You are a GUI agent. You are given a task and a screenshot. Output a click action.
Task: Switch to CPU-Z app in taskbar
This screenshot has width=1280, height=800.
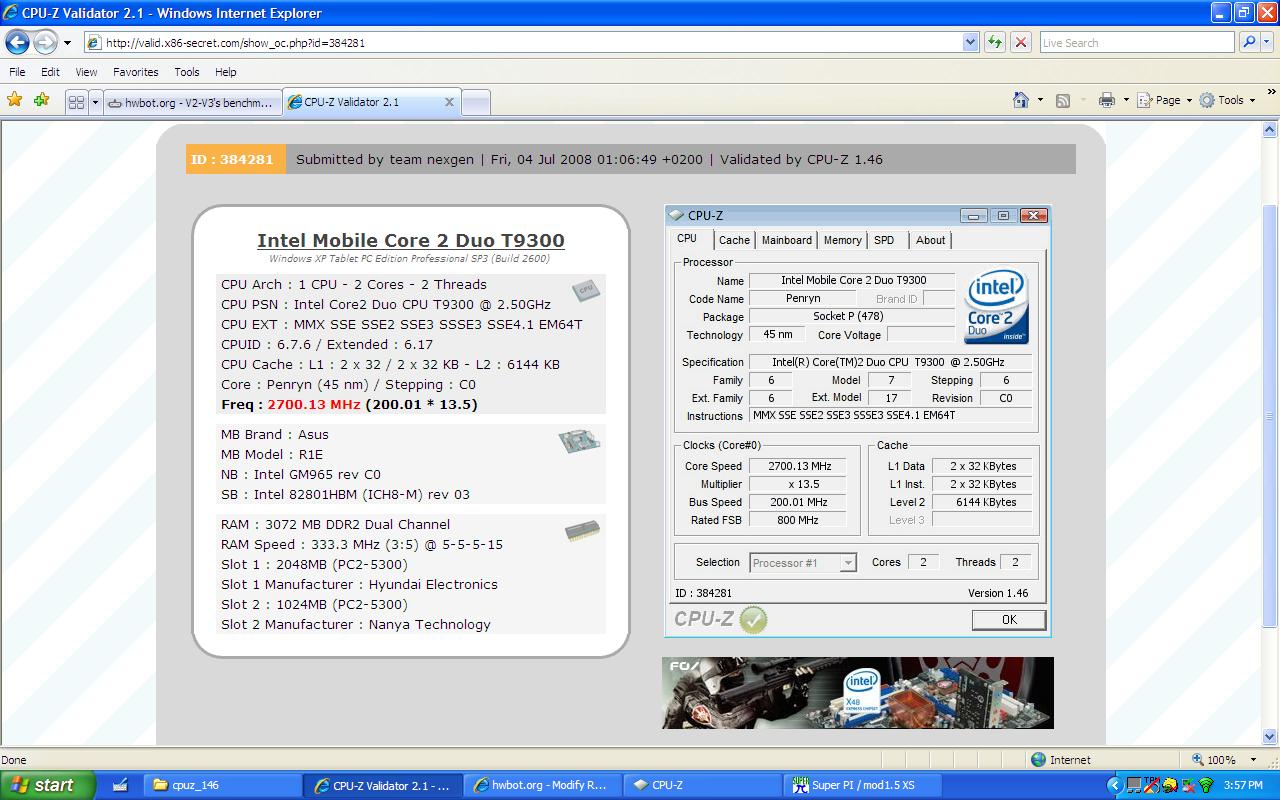click(x=704, y=785)
